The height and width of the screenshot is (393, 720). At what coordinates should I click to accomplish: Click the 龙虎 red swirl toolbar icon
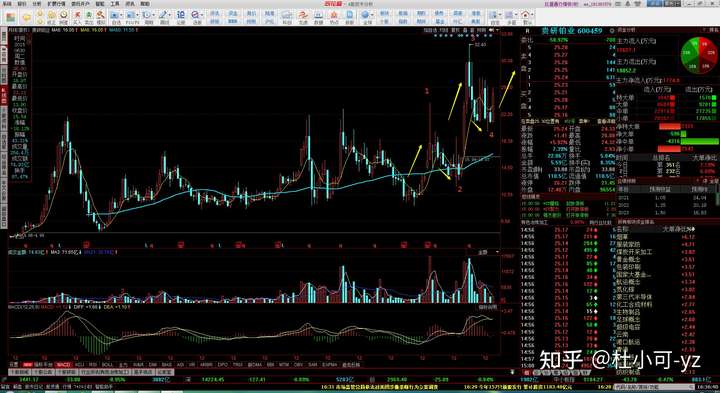tap(303, 16)
